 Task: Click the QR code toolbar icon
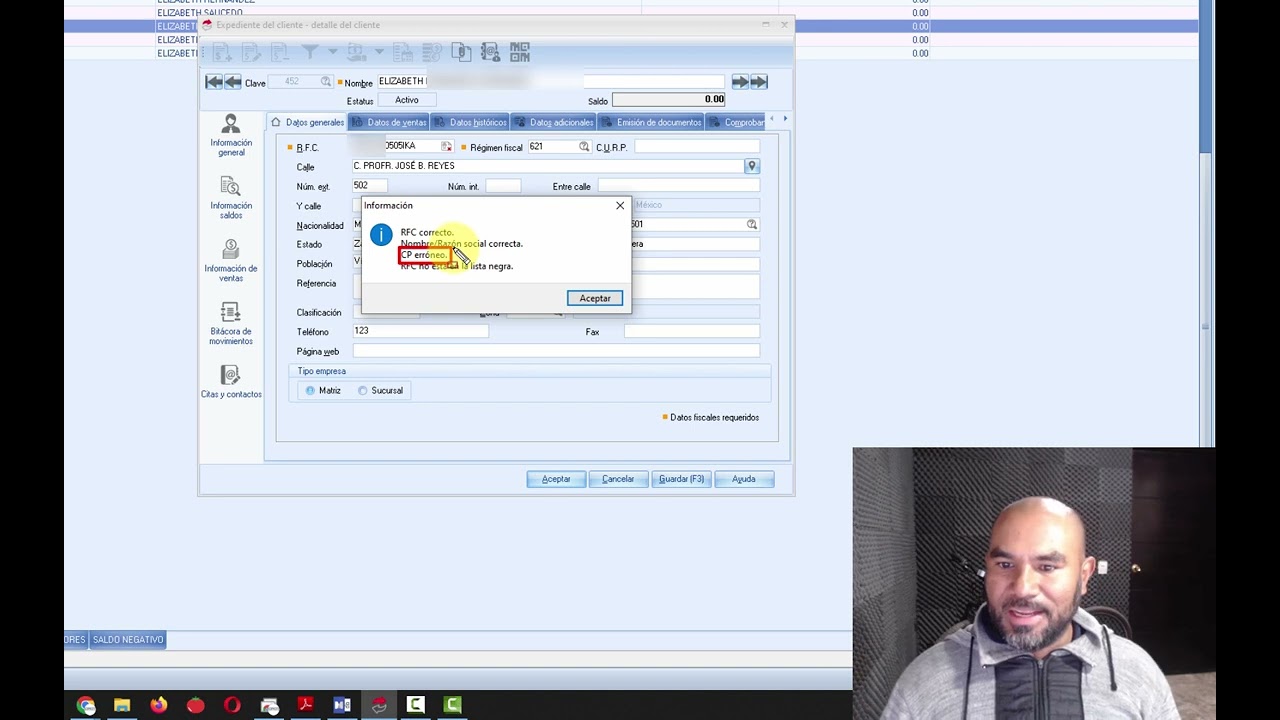coord(520,52)
